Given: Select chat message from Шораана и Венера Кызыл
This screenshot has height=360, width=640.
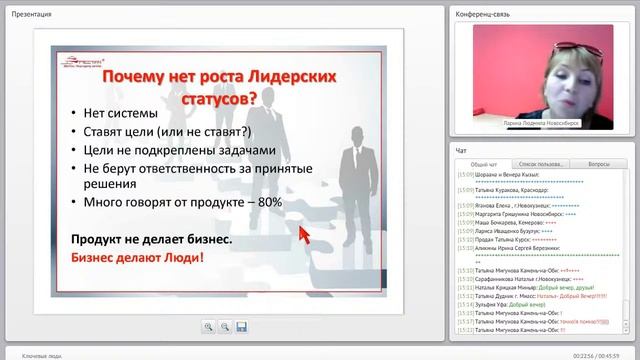Looking at the screenshot, I should tap(521, 178).
